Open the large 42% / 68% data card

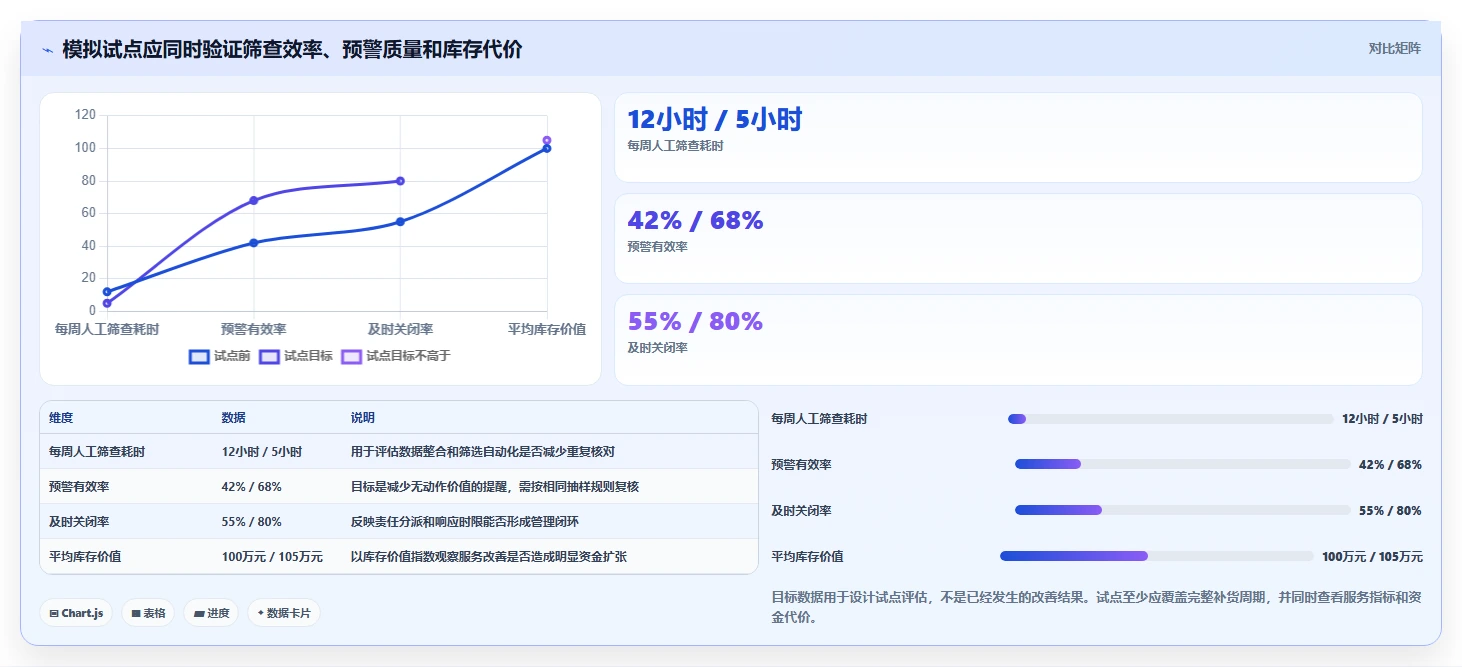pyautogui.click(x=1018, y=239)
